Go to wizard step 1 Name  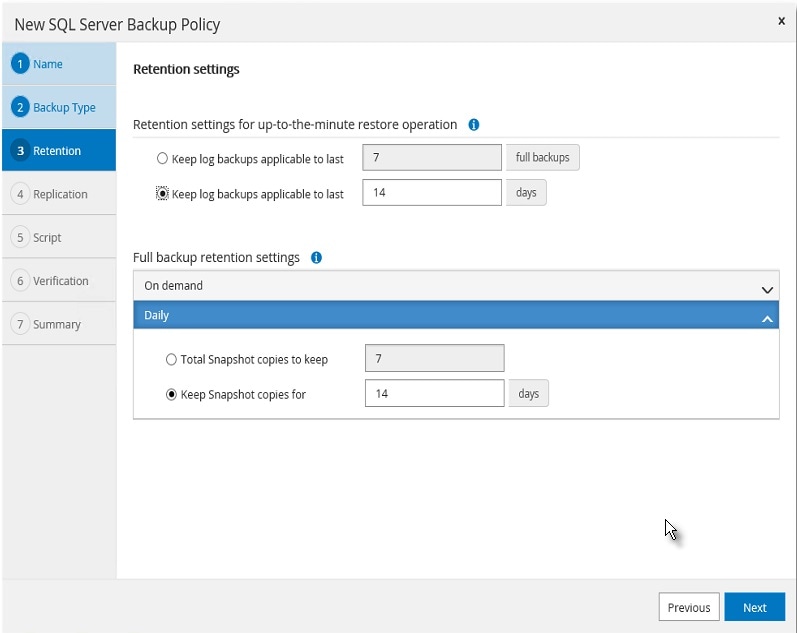pyautogui.click(x=59, y=64)
